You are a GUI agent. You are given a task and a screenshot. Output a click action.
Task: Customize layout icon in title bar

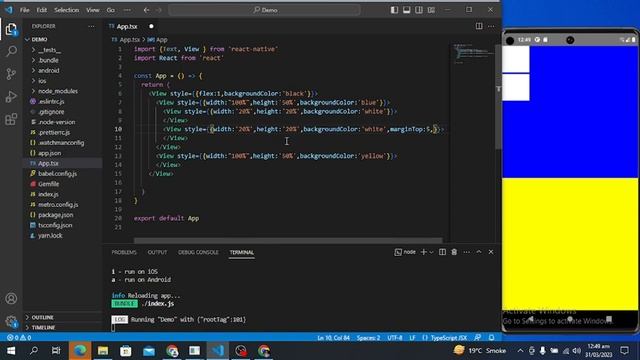pyautogui.click(x=431, y=10)
